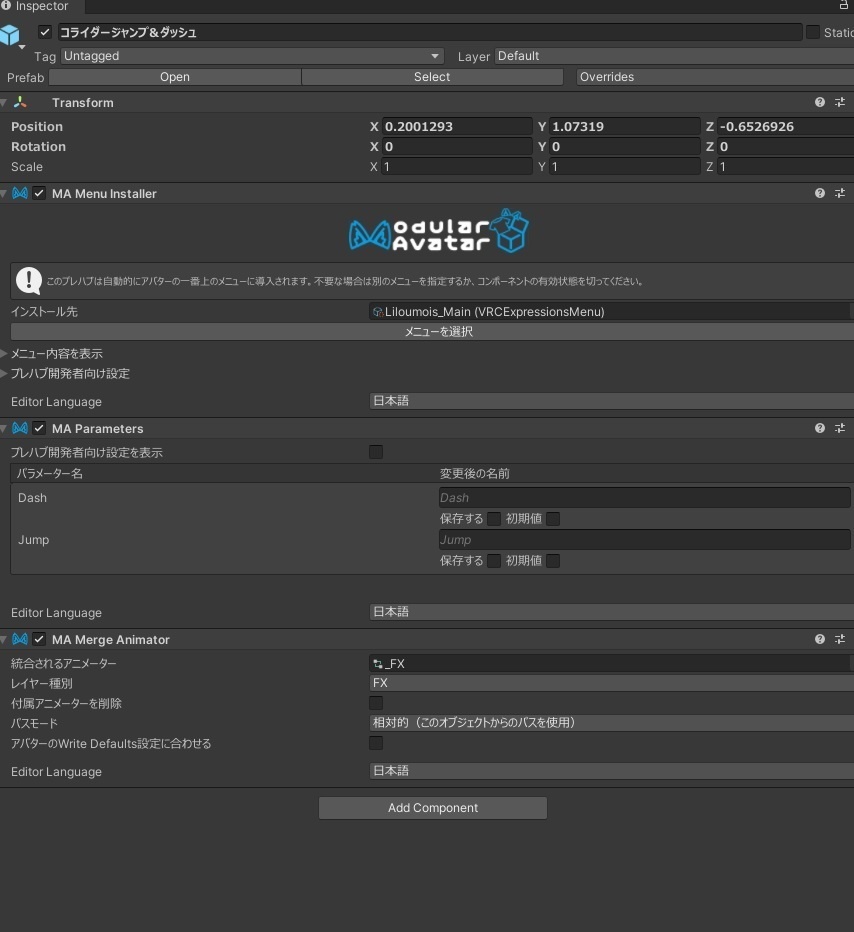Click the Modular Avatar logo
The image size is (854, 932).
(x=439, y=231)
